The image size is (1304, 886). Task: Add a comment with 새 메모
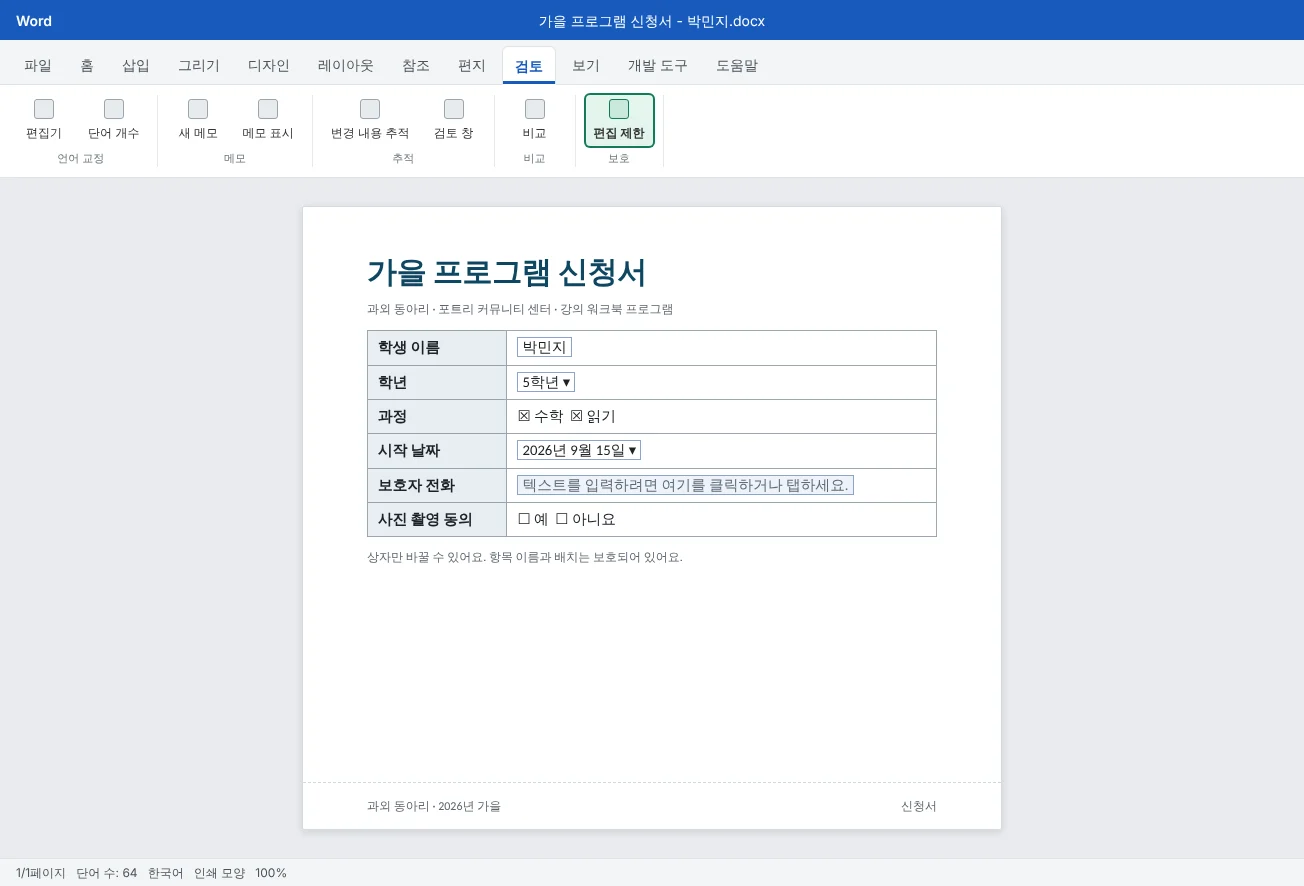tap(198, 120)
